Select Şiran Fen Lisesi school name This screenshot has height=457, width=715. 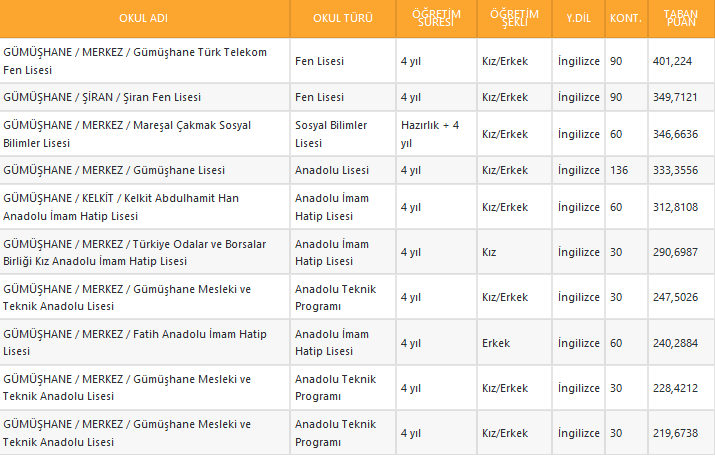[103, 97]
